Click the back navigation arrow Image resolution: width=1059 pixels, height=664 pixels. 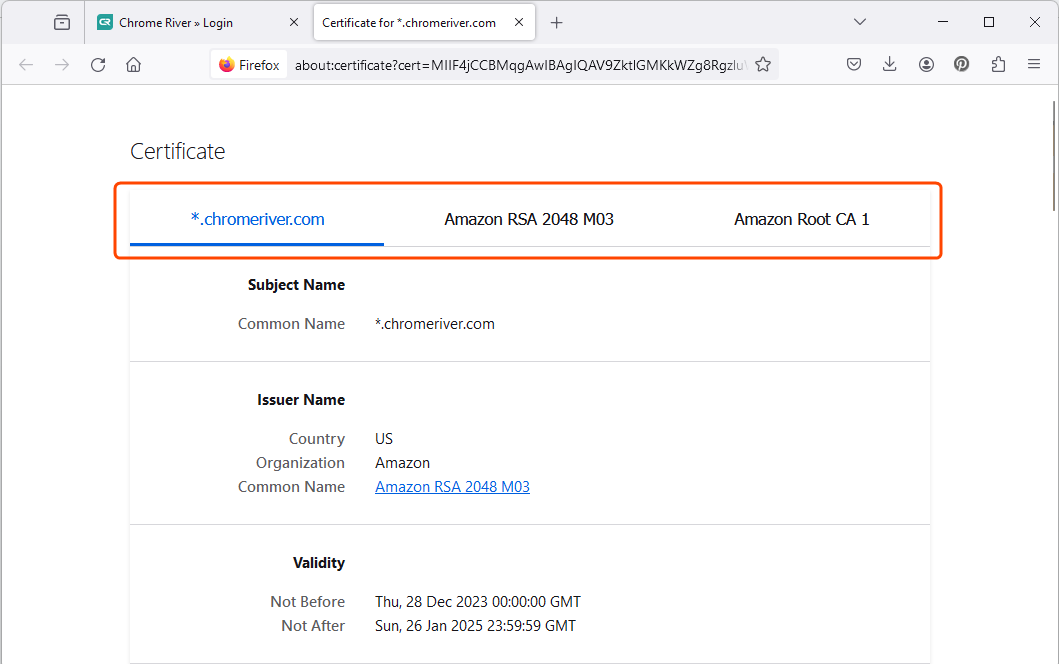click(x=26, y=65)
